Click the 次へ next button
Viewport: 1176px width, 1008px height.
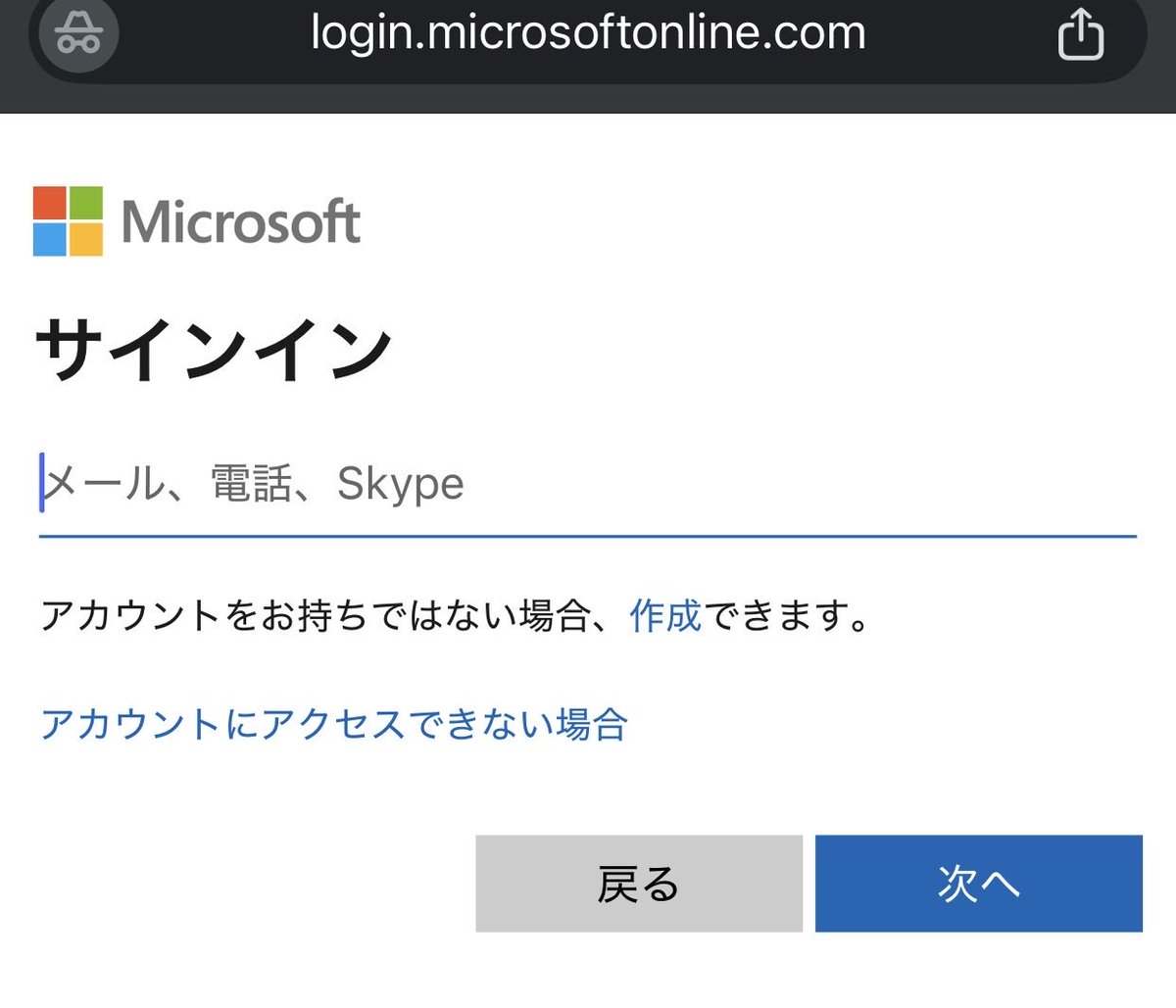click(x=979, y=884)
